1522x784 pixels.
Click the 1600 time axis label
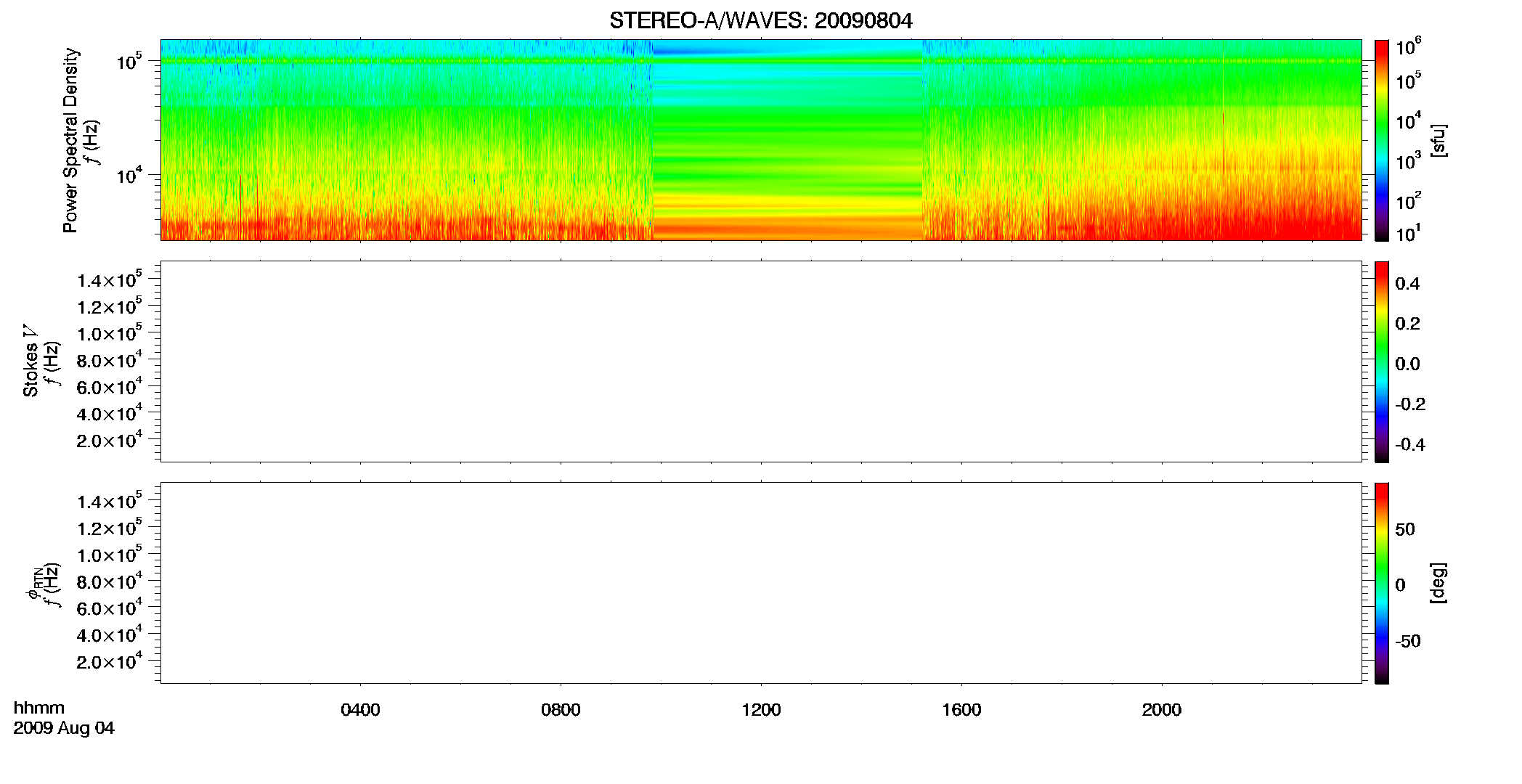click(x=961, y=710)
